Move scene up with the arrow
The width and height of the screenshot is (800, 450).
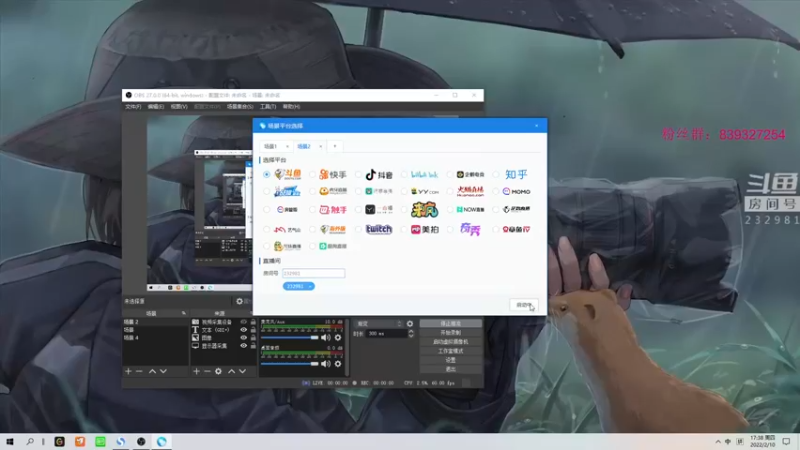click(152, 371)
